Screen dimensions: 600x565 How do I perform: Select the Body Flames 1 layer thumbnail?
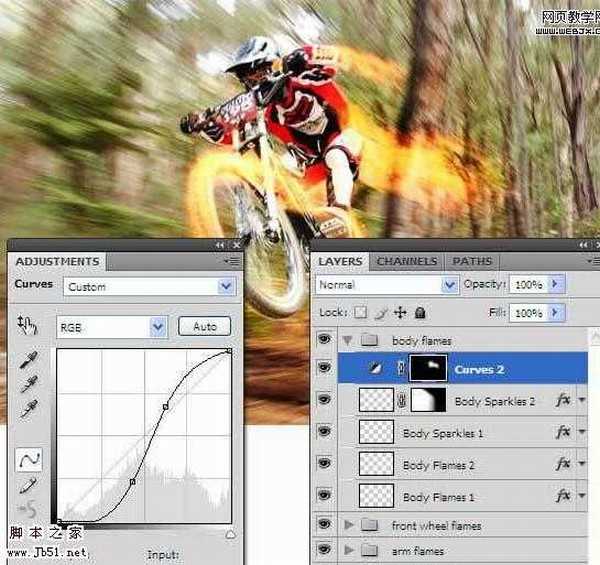click(377, 496)
